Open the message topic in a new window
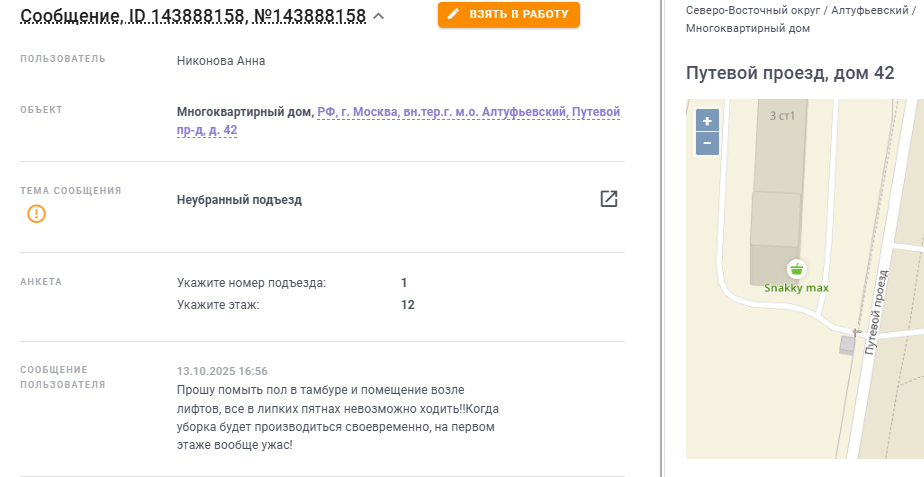 click(x=608, y=199)
